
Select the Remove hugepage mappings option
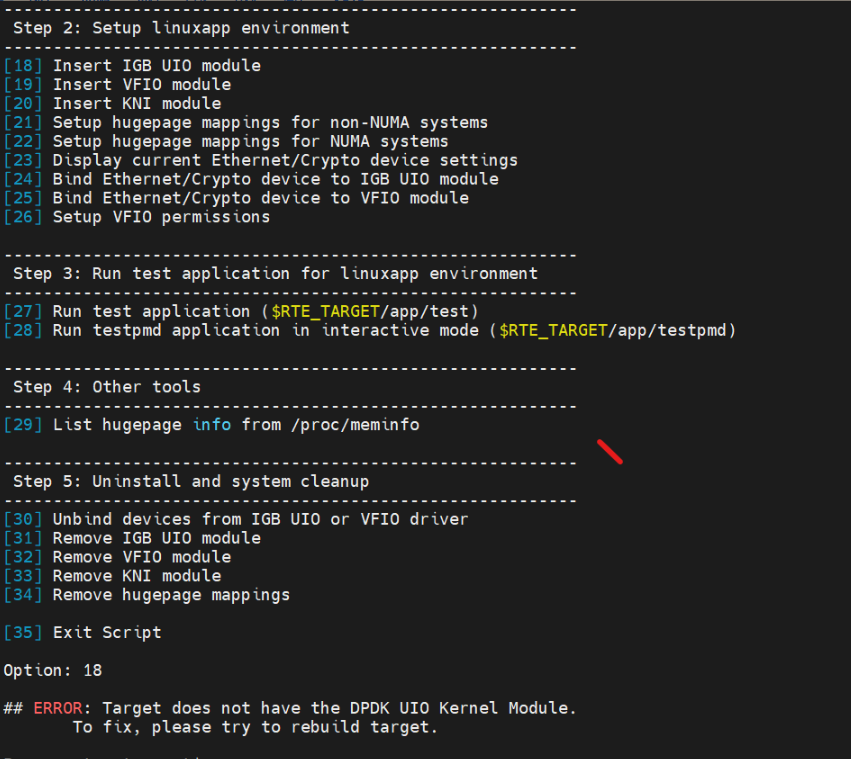pos(171,595)
